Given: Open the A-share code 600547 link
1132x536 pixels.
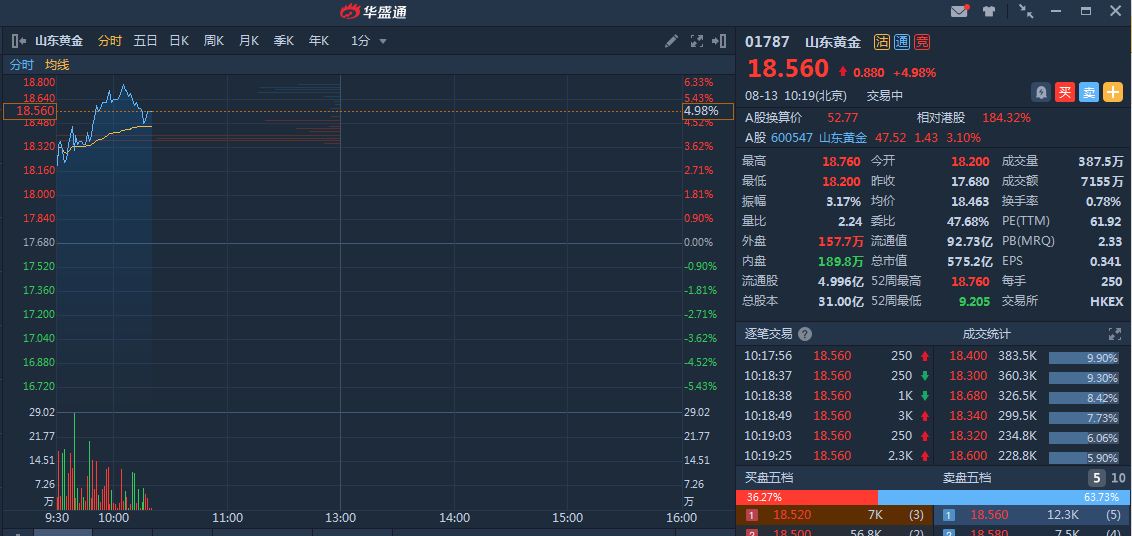Looking at the screenshot, I should tap(791, 137).
